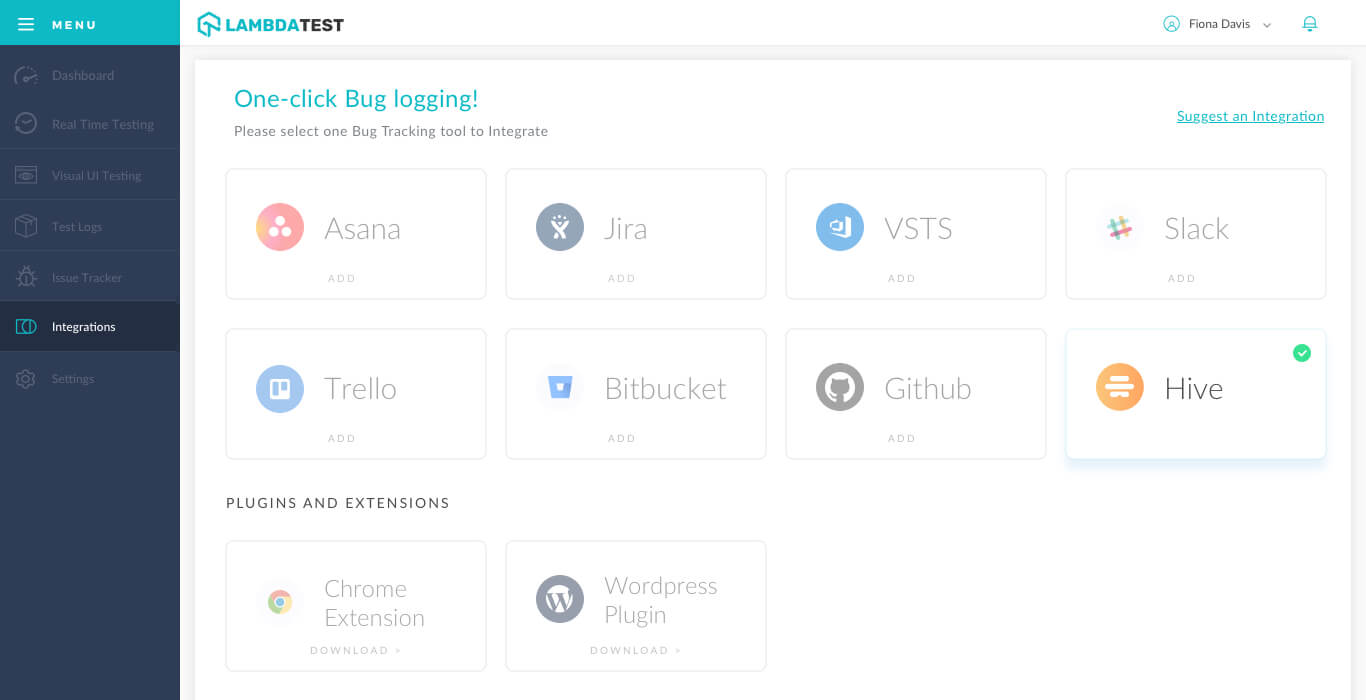This screenshot has width=1366, height=700.
Task: Click Download for the Chrome Extension
Action: tap(355, 650)
